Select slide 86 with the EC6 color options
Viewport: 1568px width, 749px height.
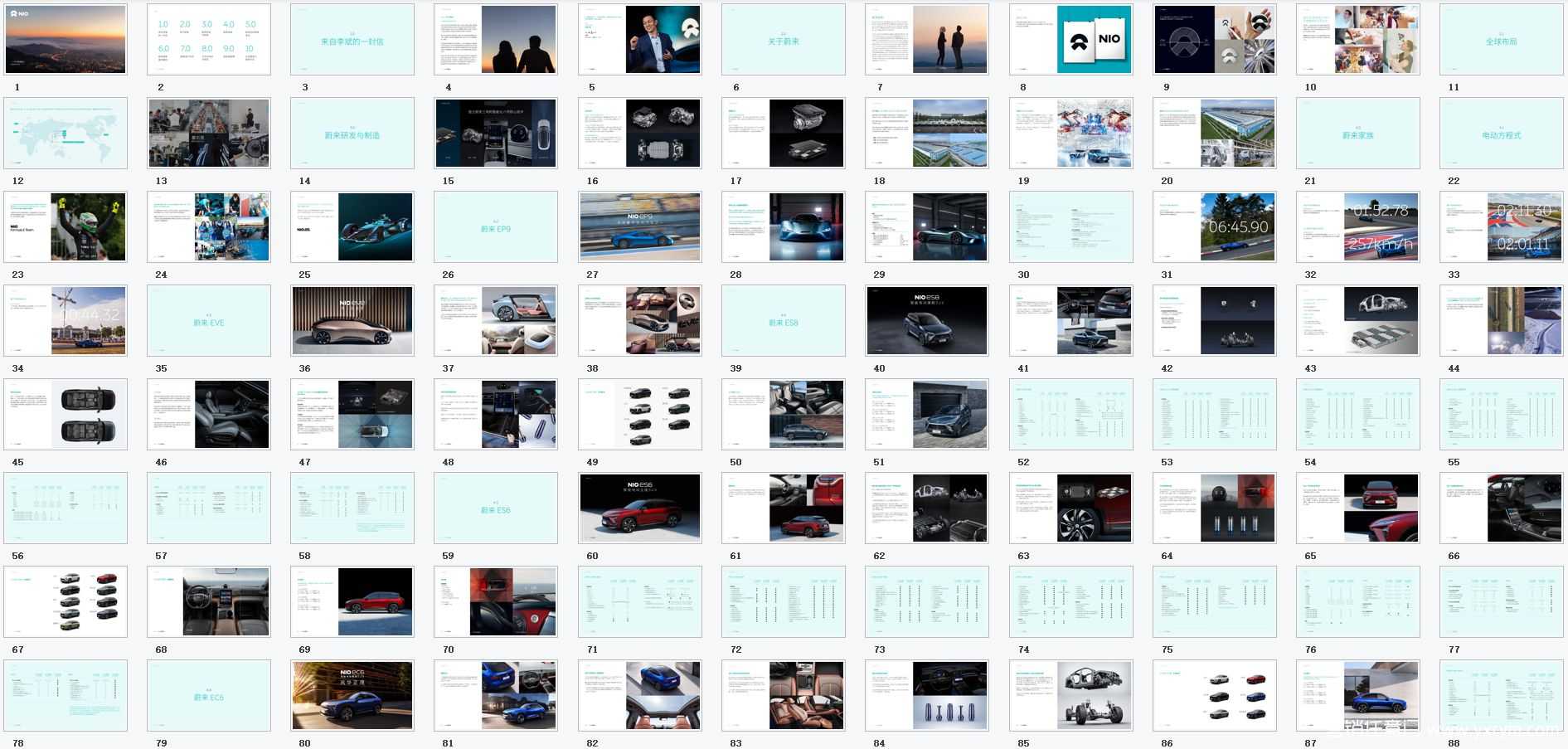tap(1214, 695)
